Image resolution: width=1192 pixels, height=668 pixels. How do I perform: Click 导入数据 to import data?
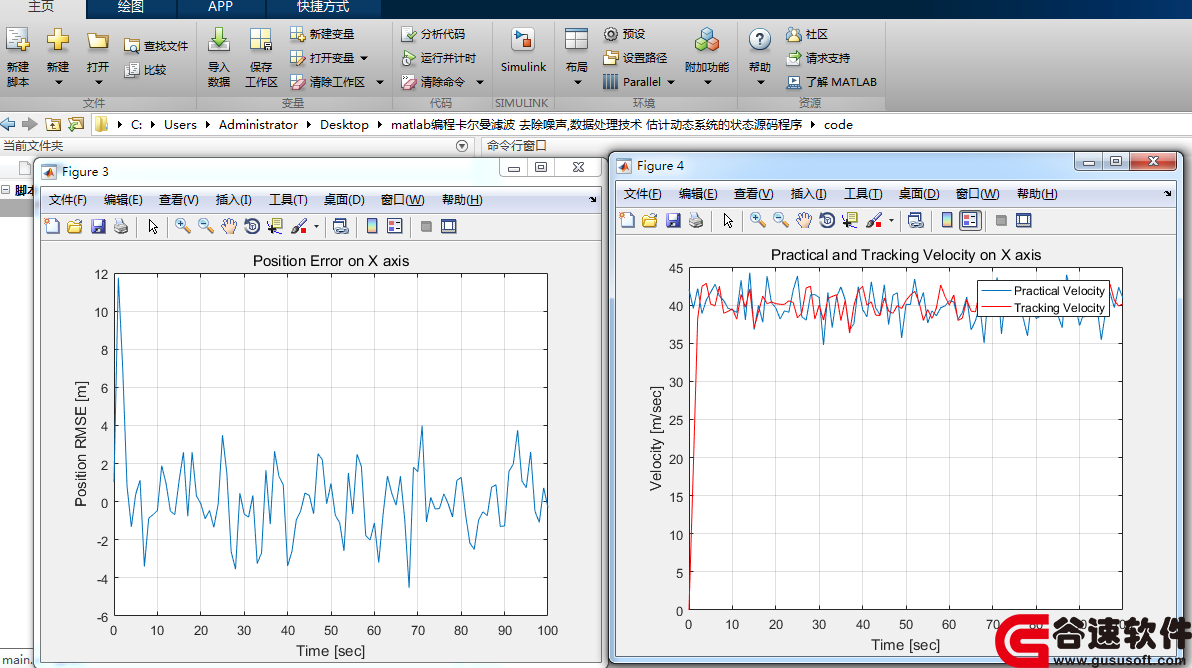pos(219,59)
